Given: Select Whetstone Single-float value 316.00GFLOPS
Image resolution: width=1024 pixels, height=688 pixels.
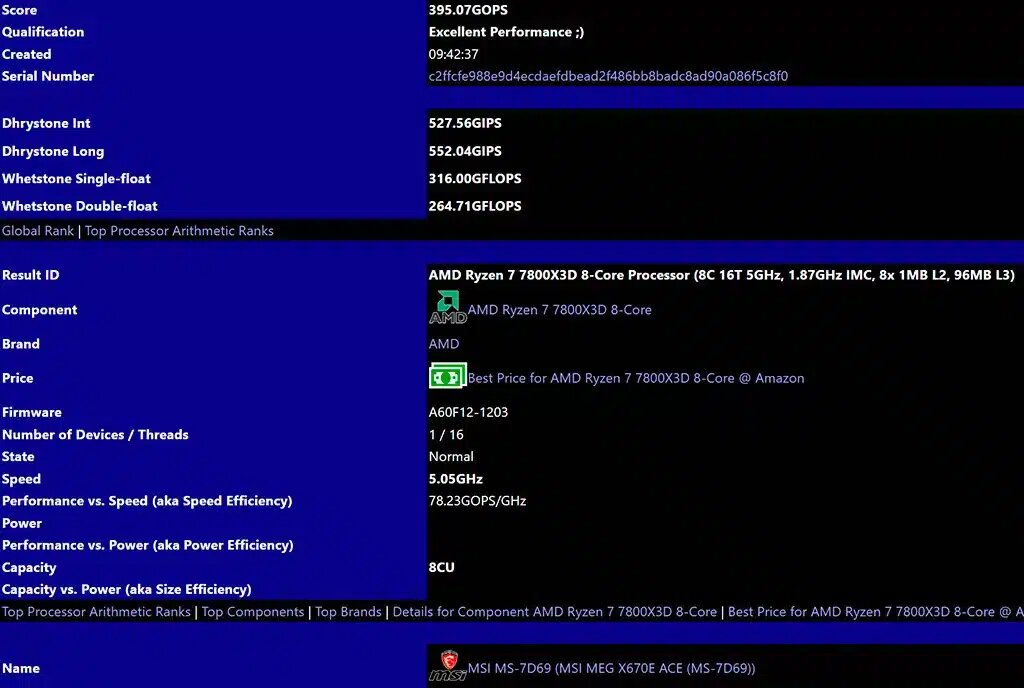Looking at the screenshot, I should 475,179.
